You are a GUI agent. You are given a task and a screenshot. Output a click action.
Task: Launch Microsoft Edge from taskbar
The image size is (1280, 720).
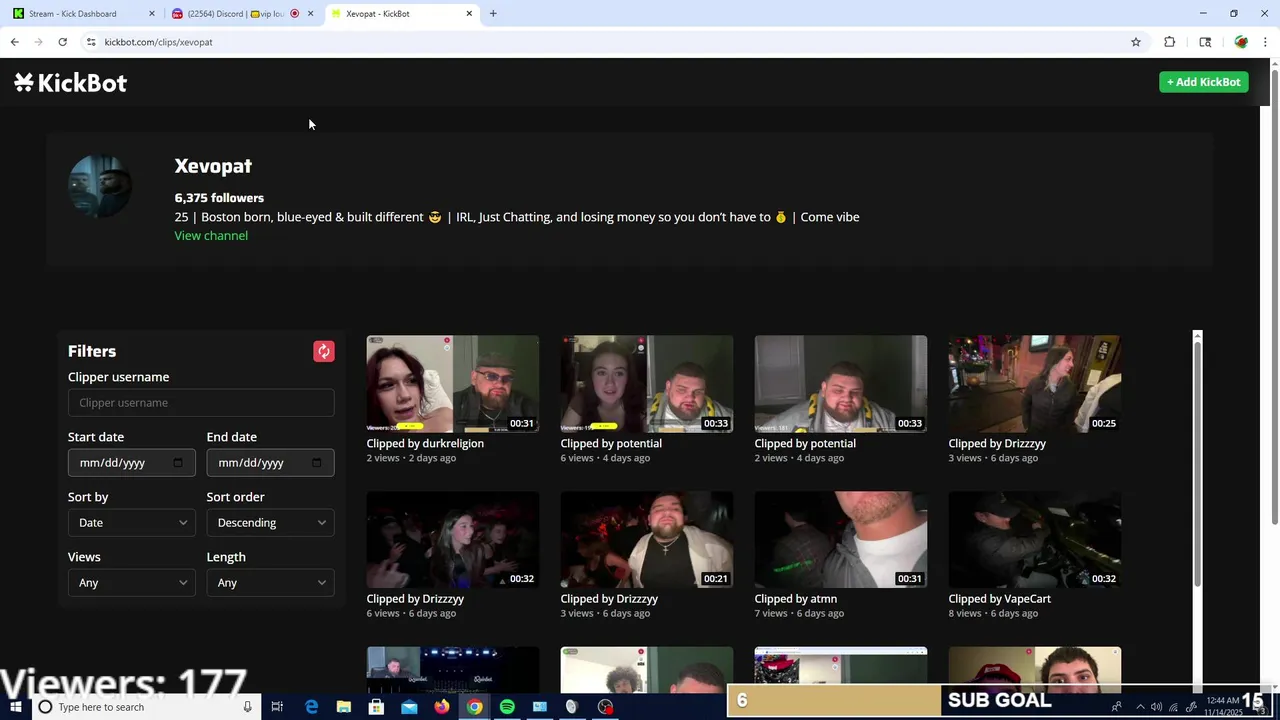point(311,707)
